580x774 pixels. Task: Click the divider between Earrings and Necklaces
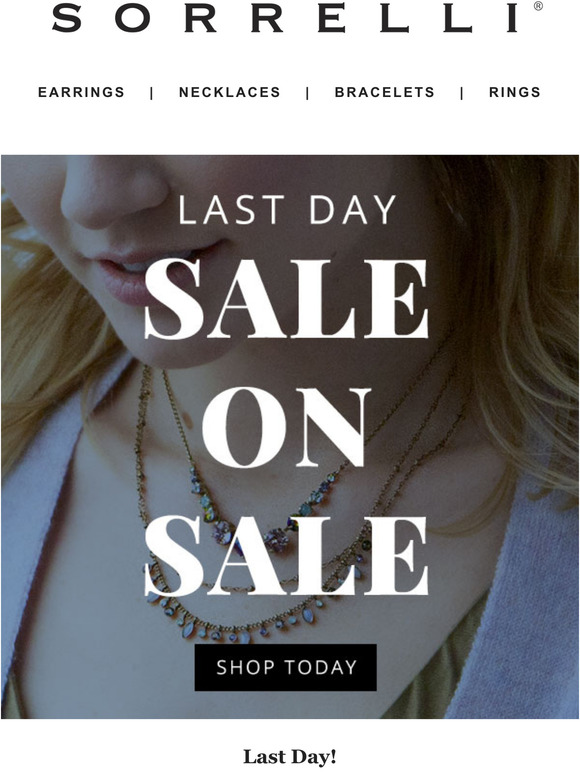click(152, 93)
